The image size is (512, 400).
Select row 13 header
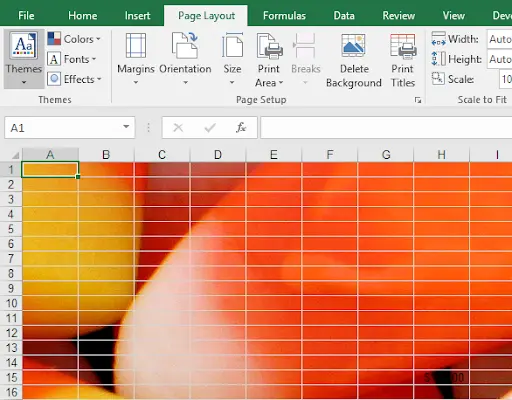point(11,348)
